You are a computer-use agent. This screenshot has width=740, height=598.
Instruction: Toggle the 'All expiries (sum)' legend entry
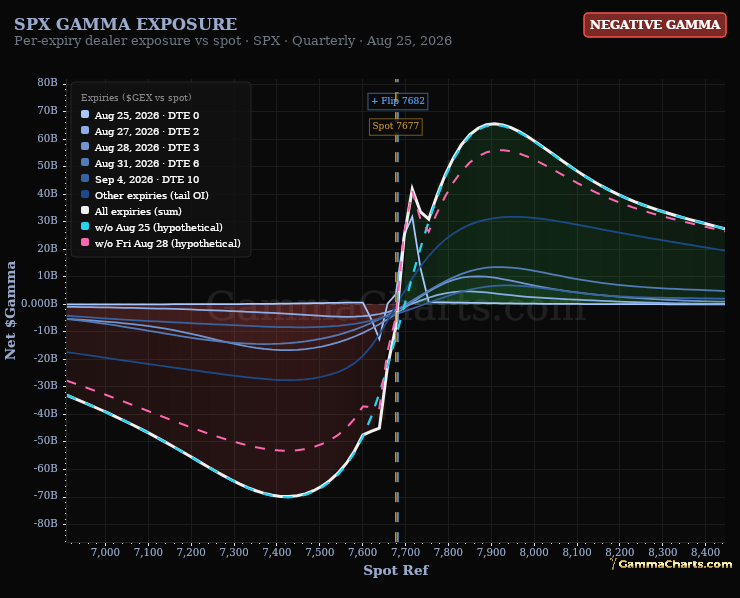(131, 211)
